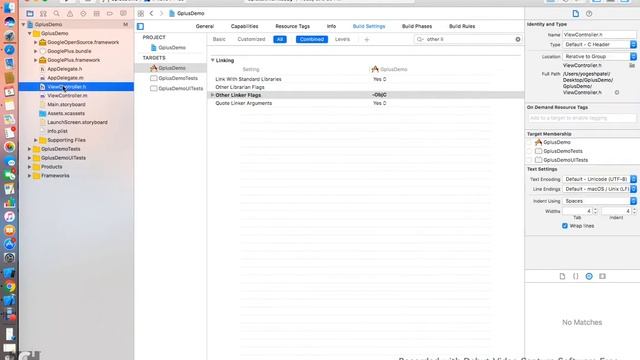
Task: Switch to the Build Phases tab
Action: click(417, 26)
